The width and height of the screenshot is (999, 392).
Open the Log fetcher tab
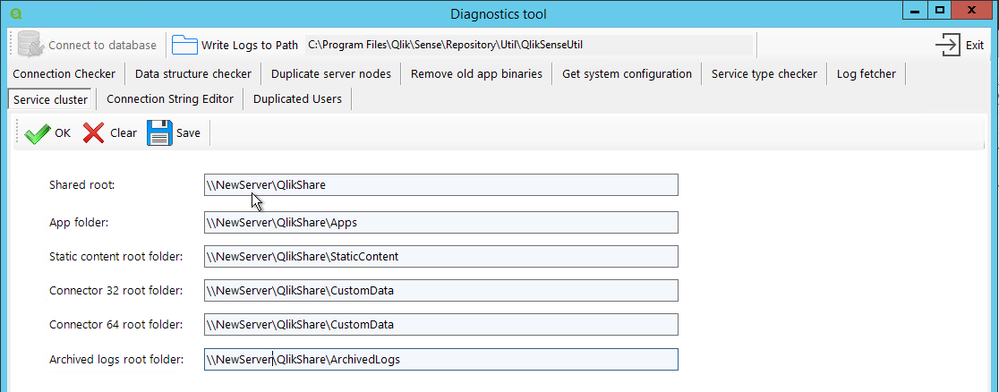[866, 74]
